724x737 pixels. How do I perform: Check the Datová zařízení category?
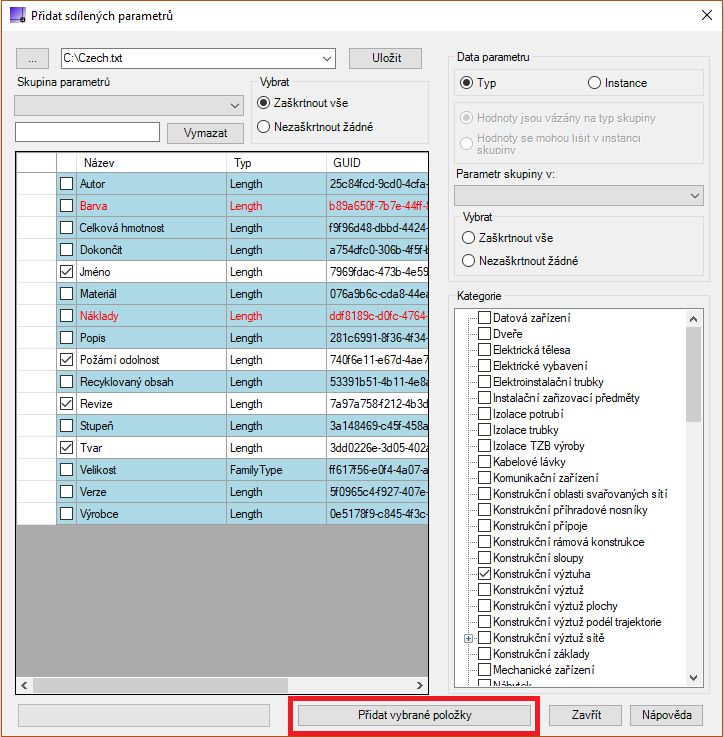click(484, 318)
